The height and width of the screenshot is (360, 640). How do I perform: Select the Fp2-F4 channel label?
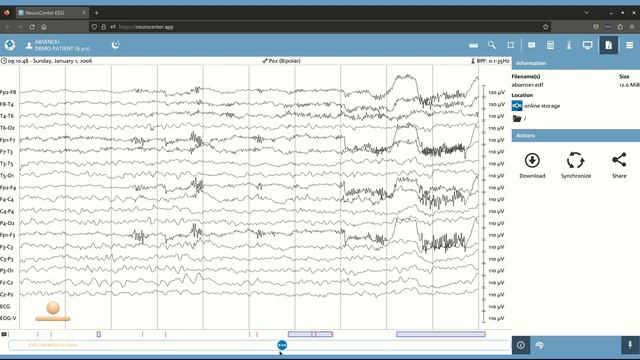(x=8, y=188)
